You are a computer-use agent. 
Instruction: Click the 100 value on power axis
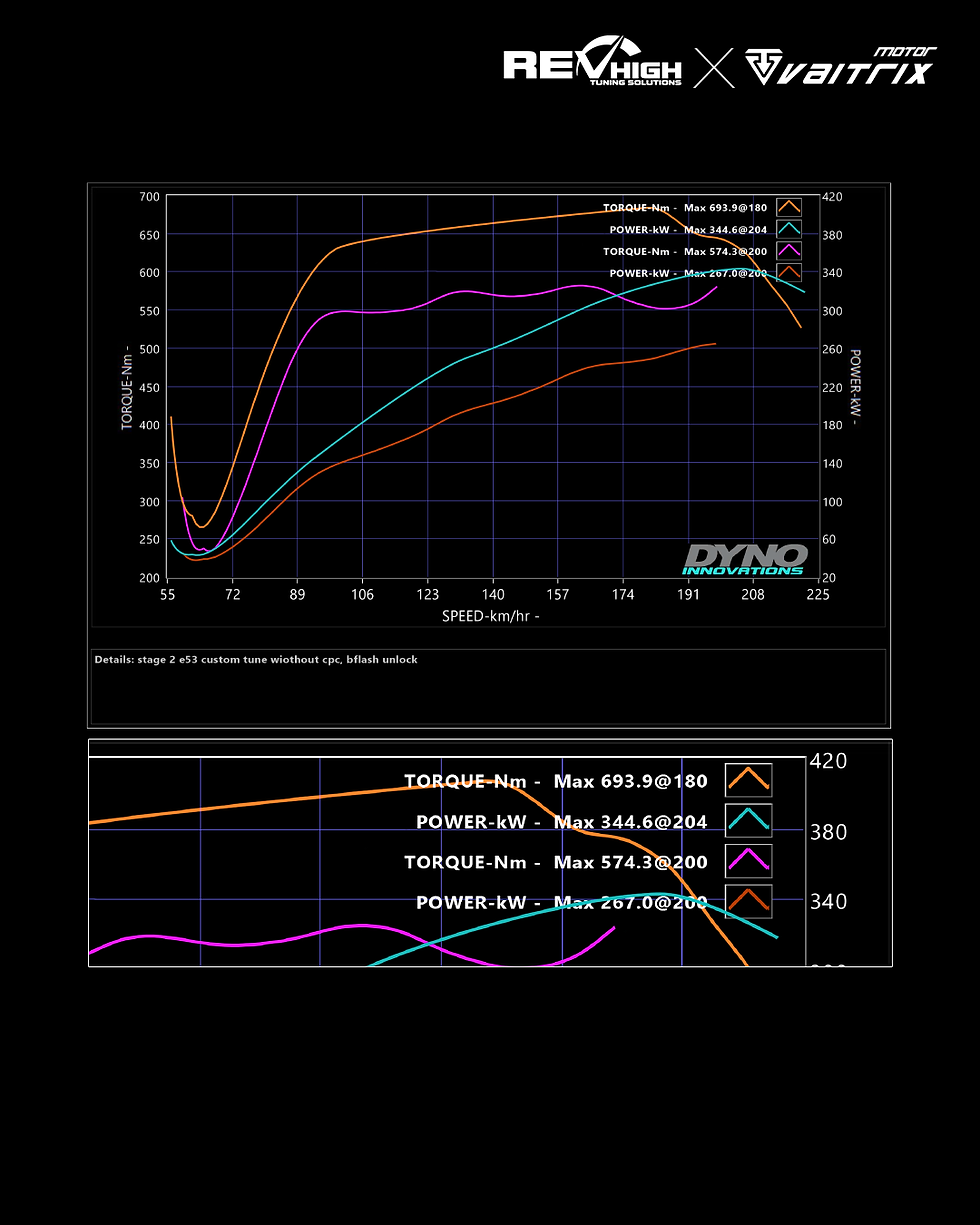click(x=833, y=502)
